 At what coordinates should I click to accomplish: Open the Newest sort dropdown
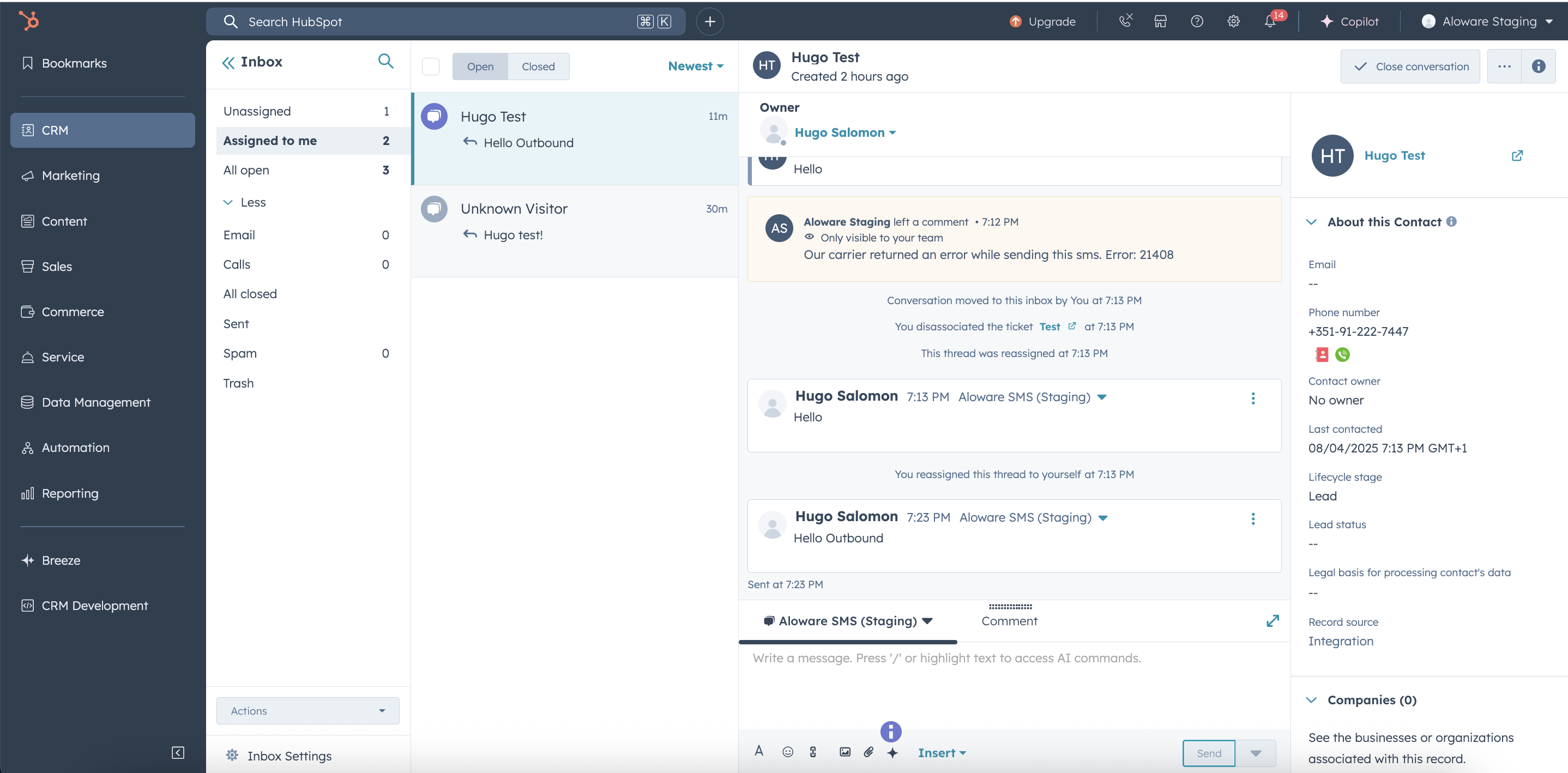point(696,66)
